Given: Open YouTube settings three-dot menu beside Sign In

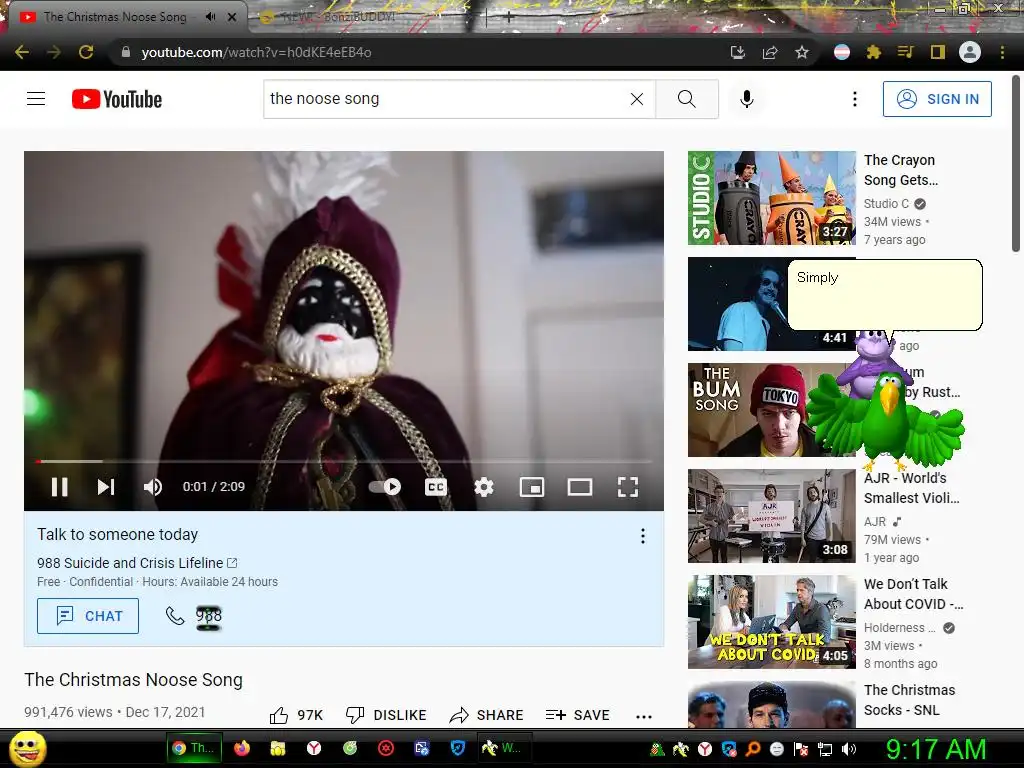Looking at the screenshot, I should pyautogui.click(x=854, y=99).
